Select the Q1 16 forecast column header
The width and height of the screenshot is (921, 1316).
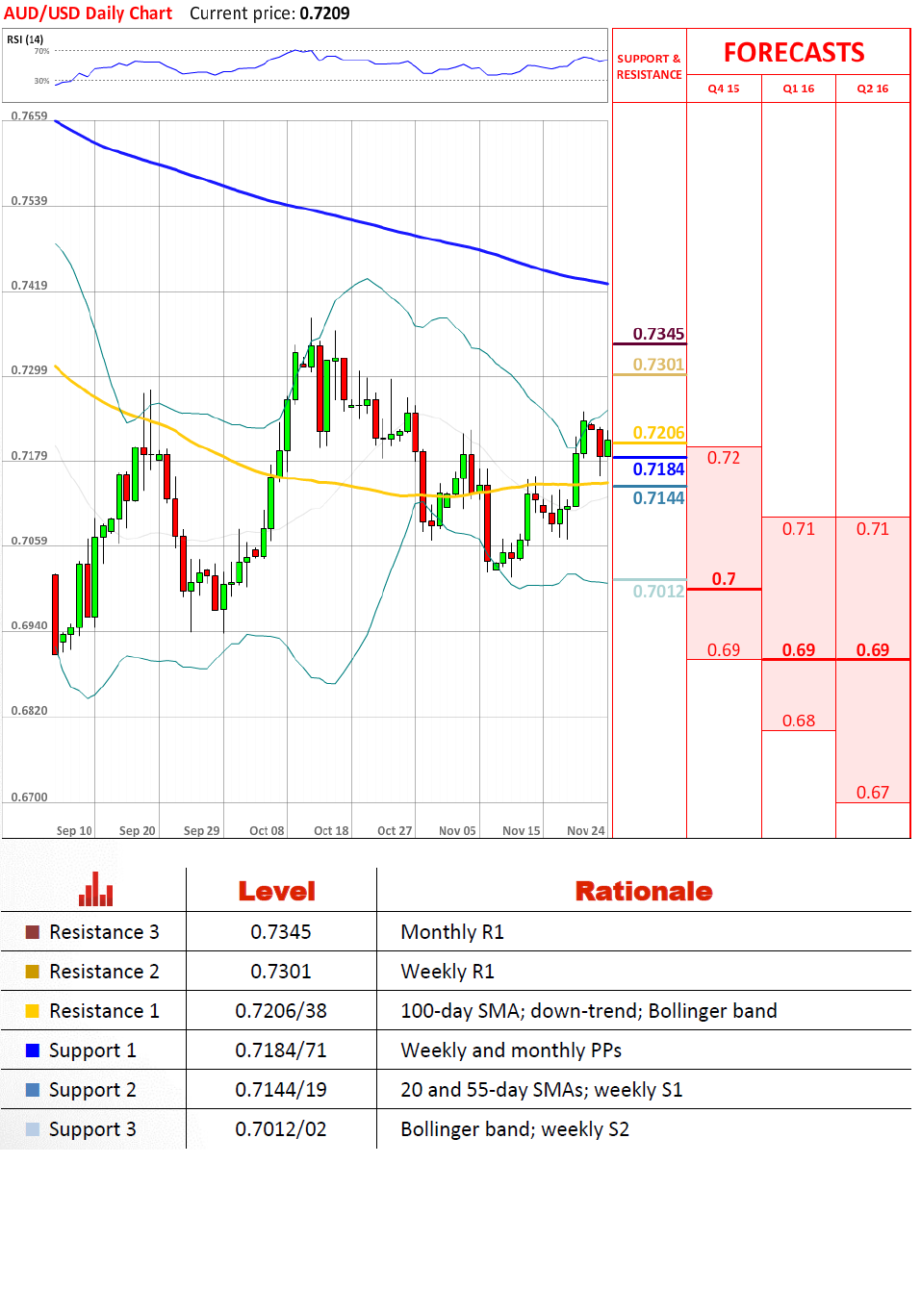(x=798, y=89)
